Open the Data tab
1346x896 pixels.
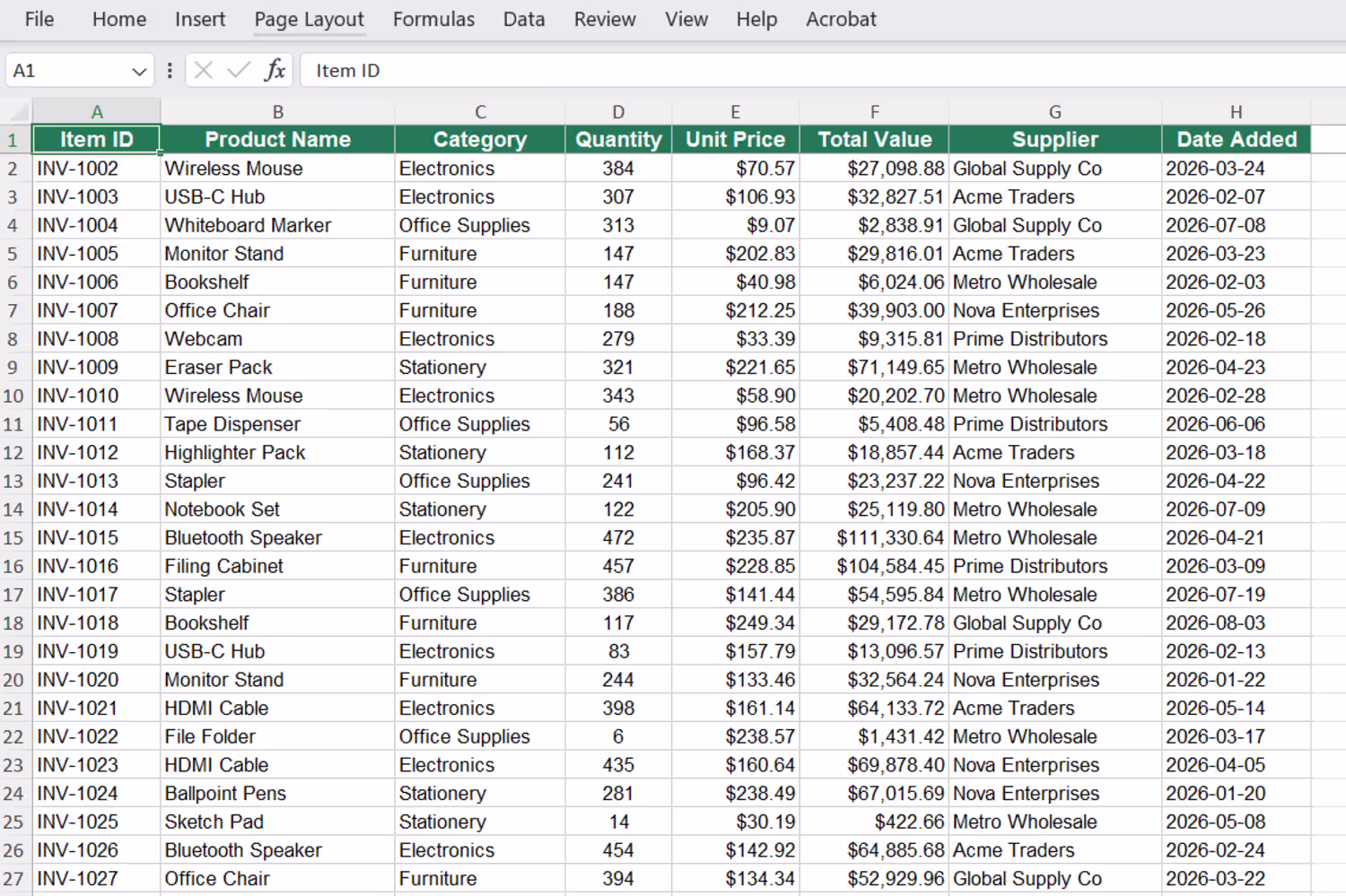point(524,19)
